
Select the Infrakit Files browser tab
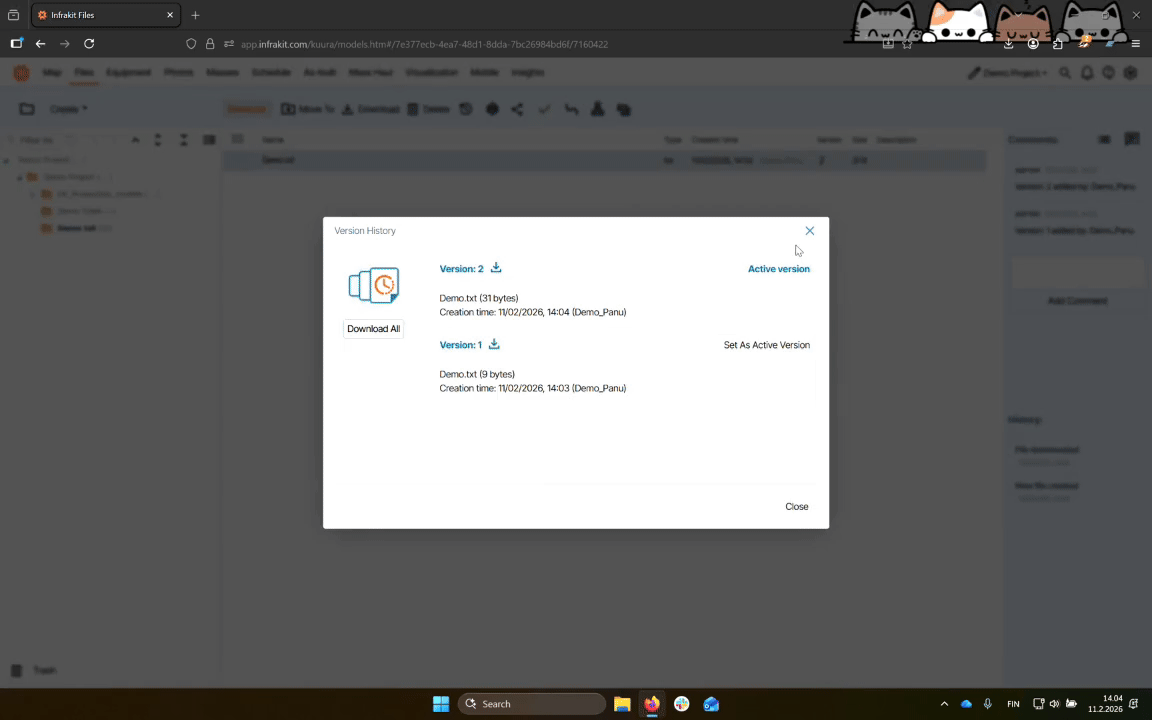[x=106, y=15]
